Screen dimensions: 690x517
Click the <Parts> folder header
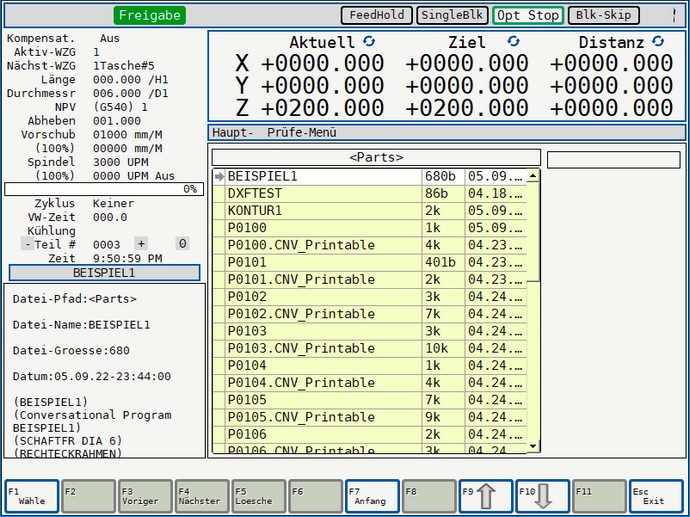point(376,158)
